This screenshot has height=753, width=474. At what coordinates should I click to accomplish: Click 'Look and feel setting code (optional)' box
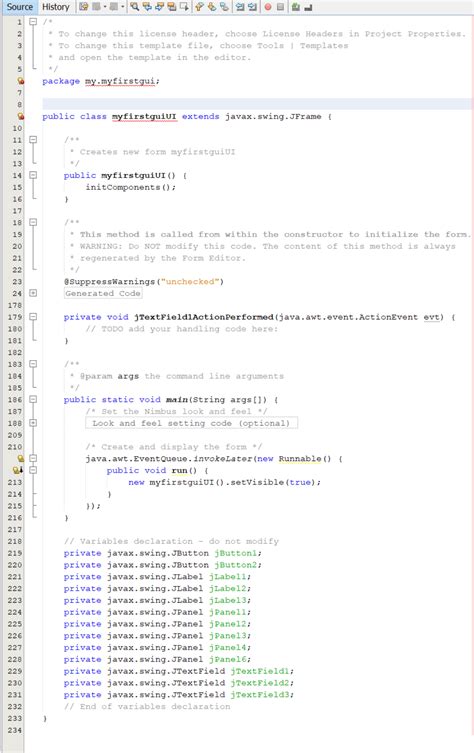pos(191,423)
